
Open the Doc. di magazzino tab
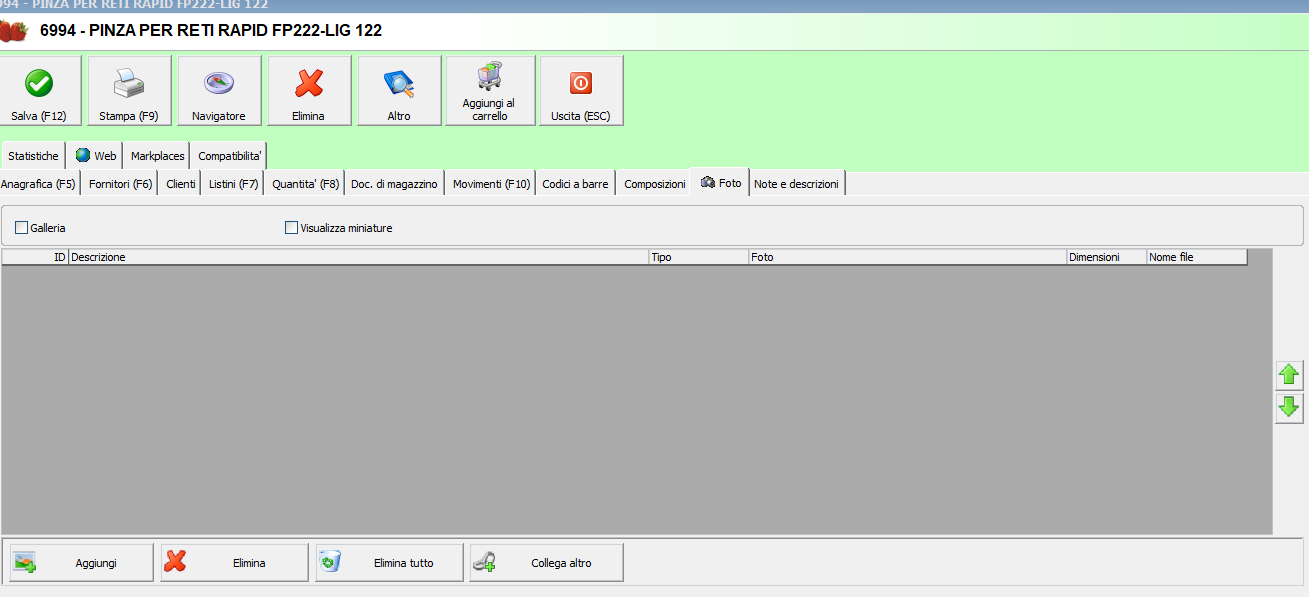click(x=394, y=184)
